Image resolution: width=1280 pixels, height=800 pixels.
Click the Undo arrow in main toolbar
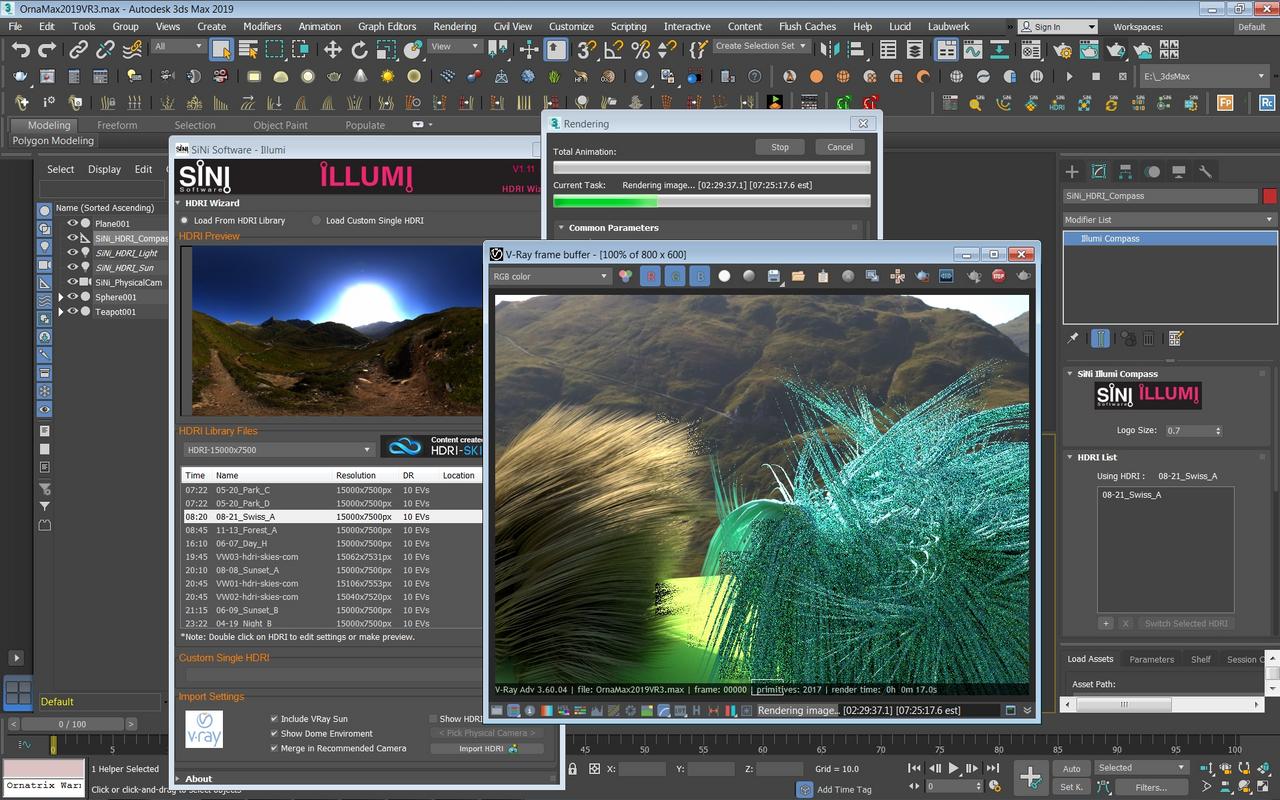[20, 49]
